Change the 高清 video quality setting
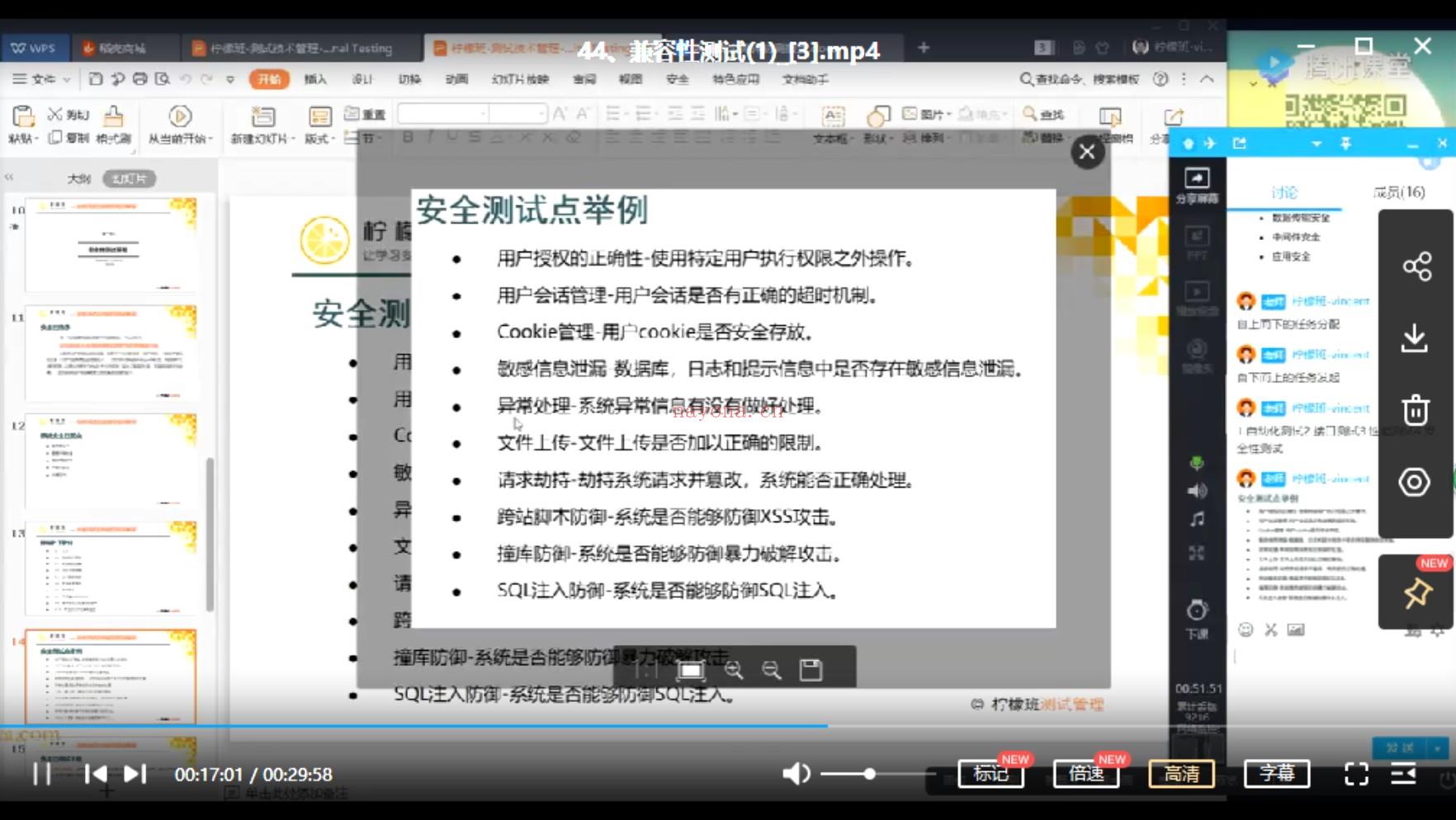This screenshot has height=820, width=1456. click(1182, 774)
